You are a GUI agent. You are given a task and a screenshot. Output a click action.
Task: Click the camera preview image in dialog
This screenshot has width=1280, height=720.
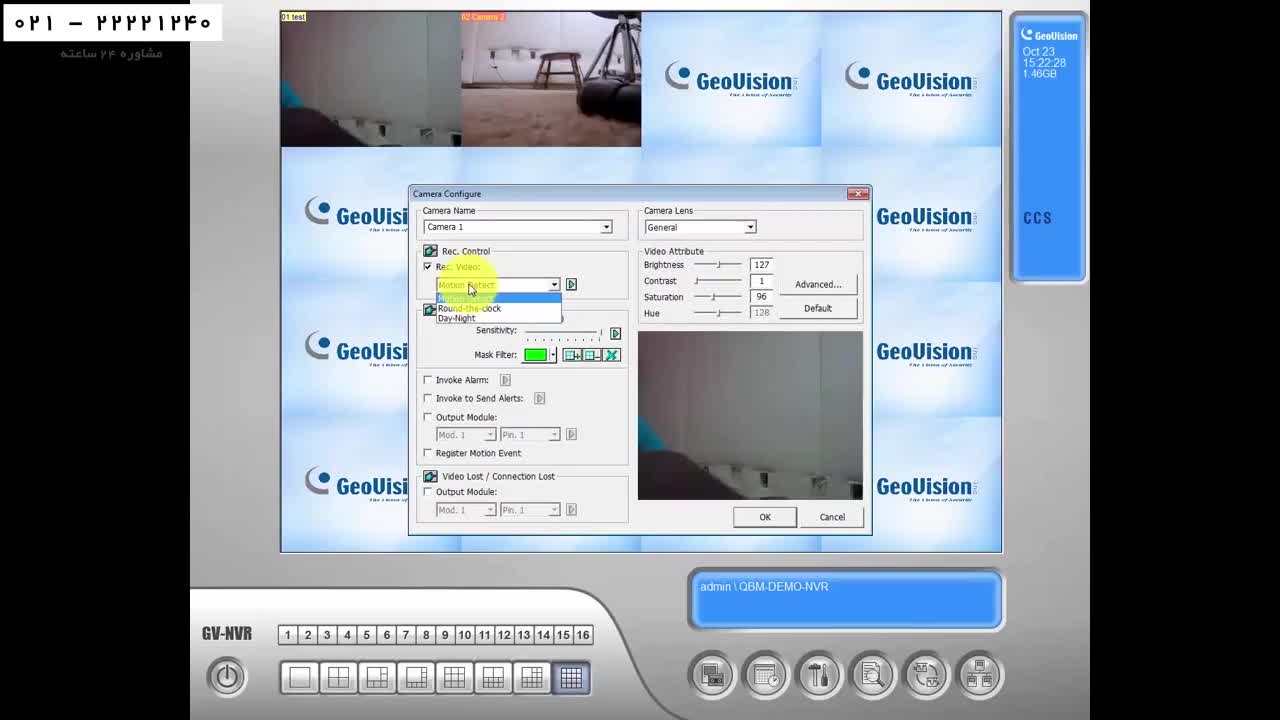click(x=750, y=415)
